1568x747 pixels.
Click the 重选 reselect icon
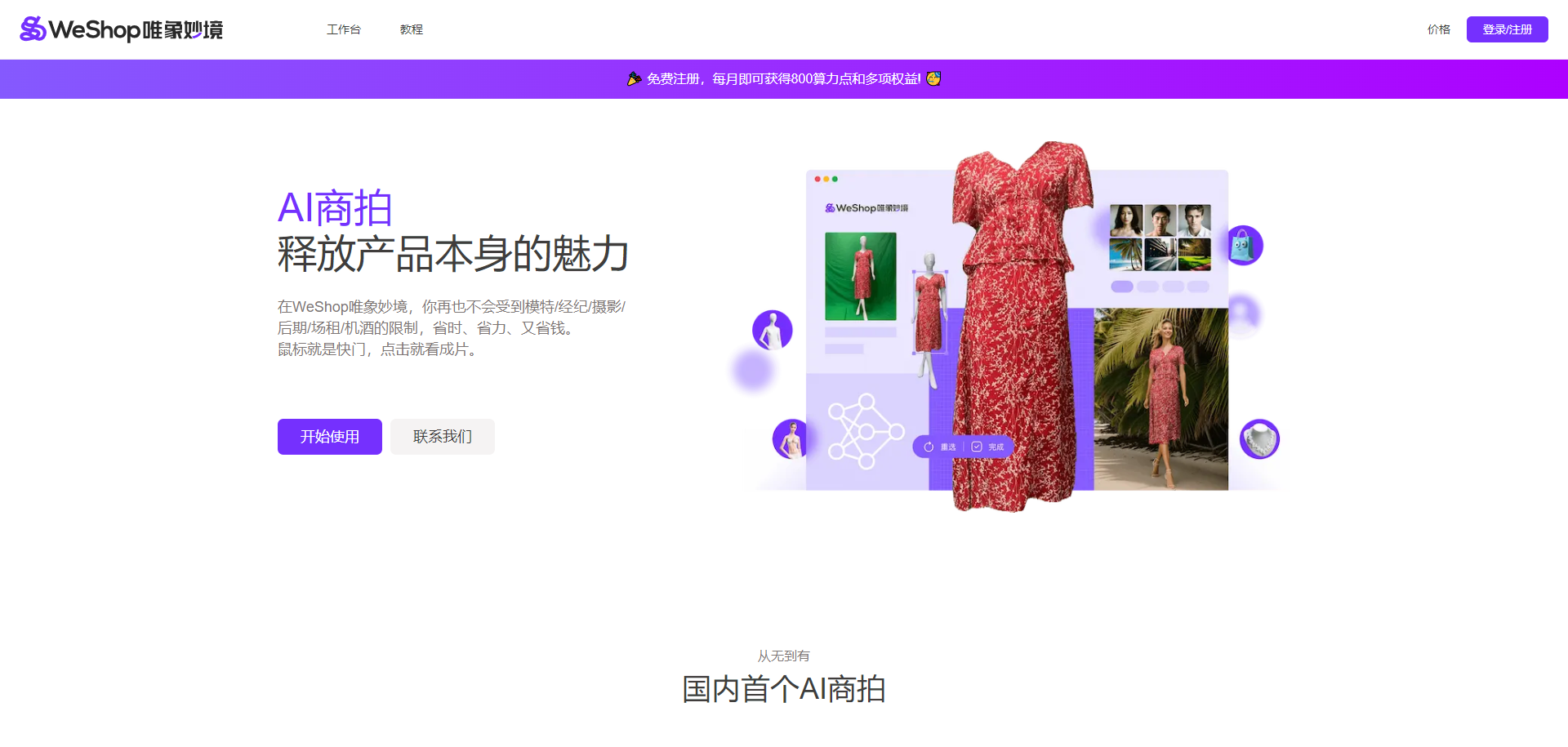tap(929, 447)
